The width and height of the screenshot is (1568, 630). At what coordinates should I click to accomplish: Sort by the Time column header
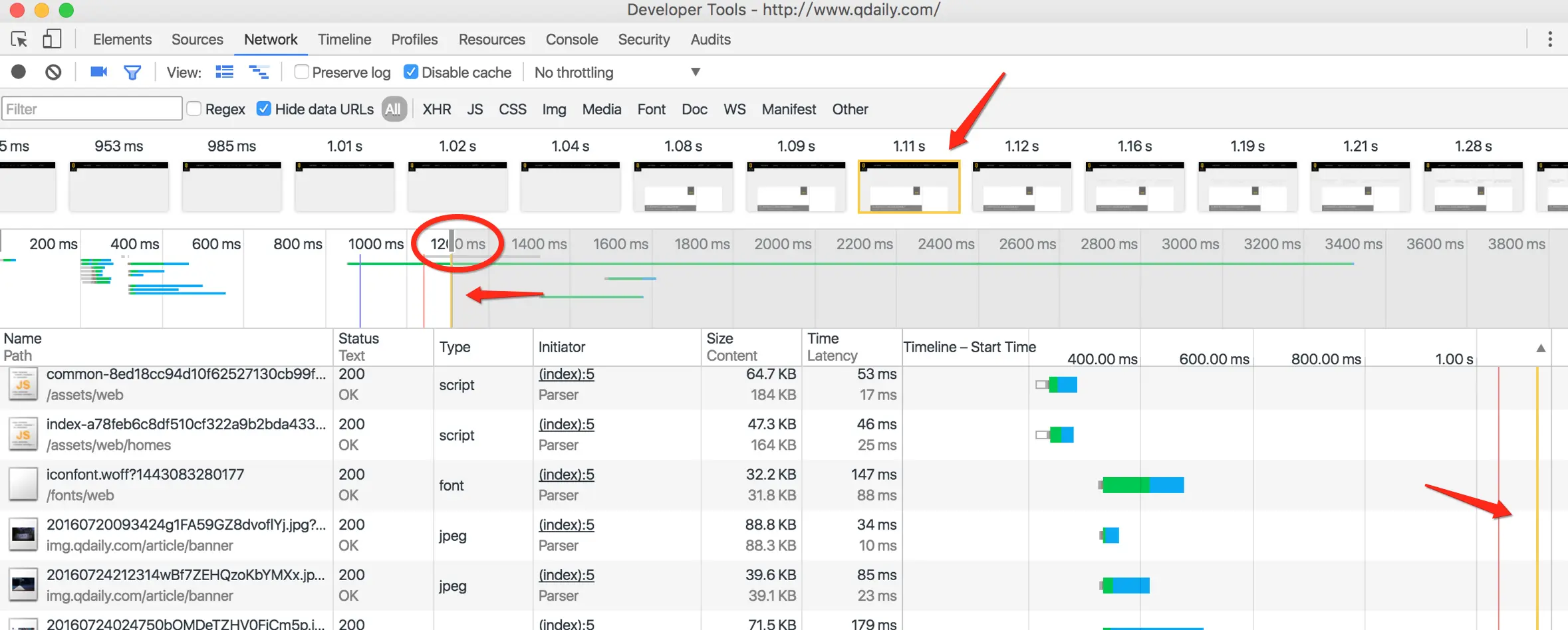click(852, 347)
